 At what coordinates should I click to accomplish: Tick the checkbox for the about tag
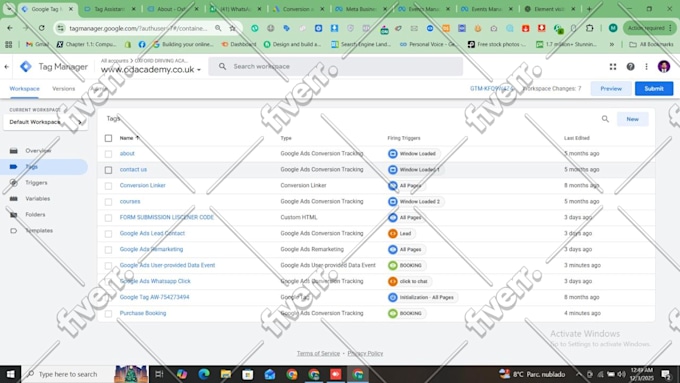pyautogui.click(x=108, y=154)
